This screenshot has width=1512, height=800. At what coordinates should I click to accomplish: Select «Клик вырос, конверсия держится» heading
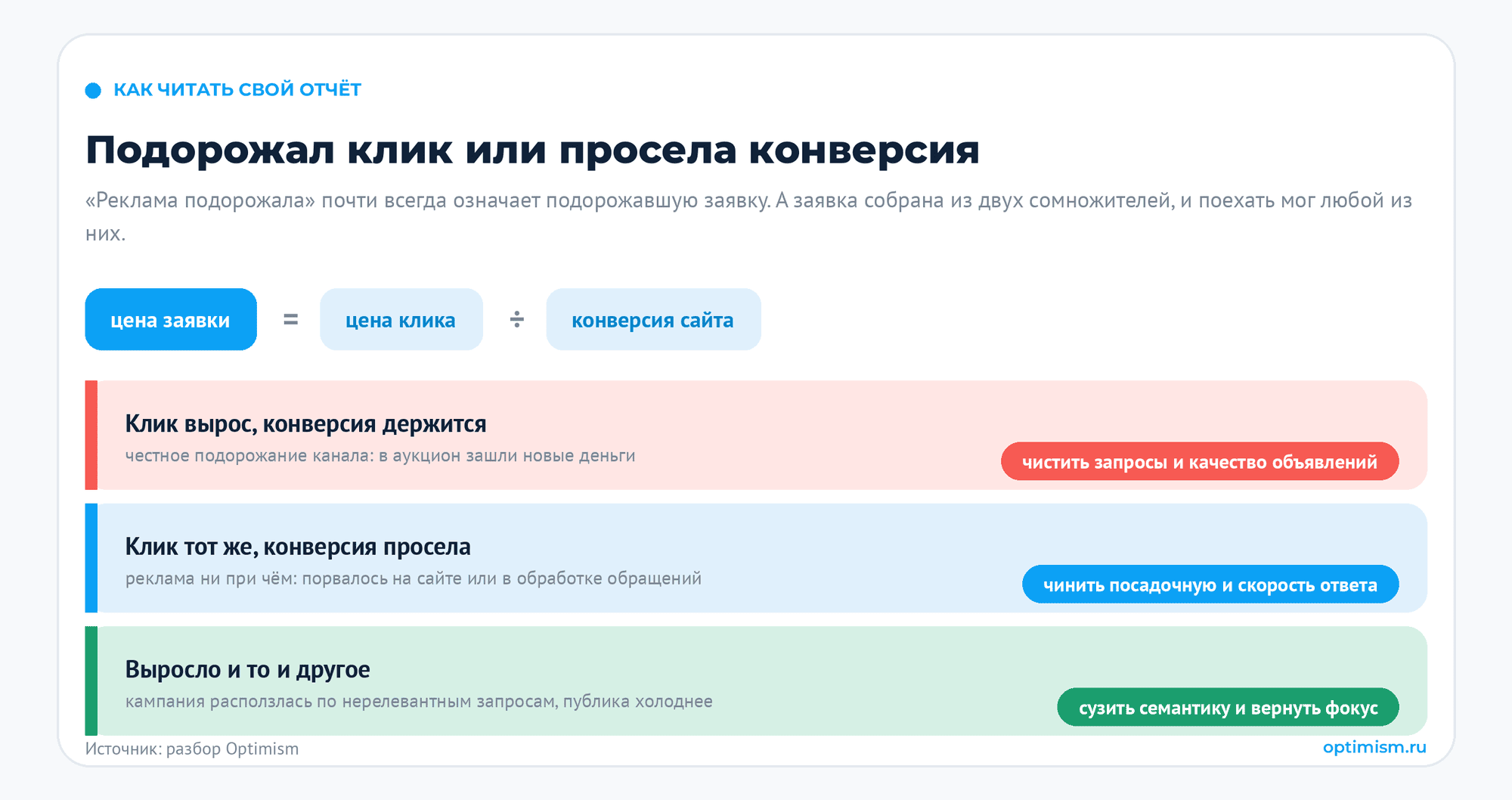point(305,423)
